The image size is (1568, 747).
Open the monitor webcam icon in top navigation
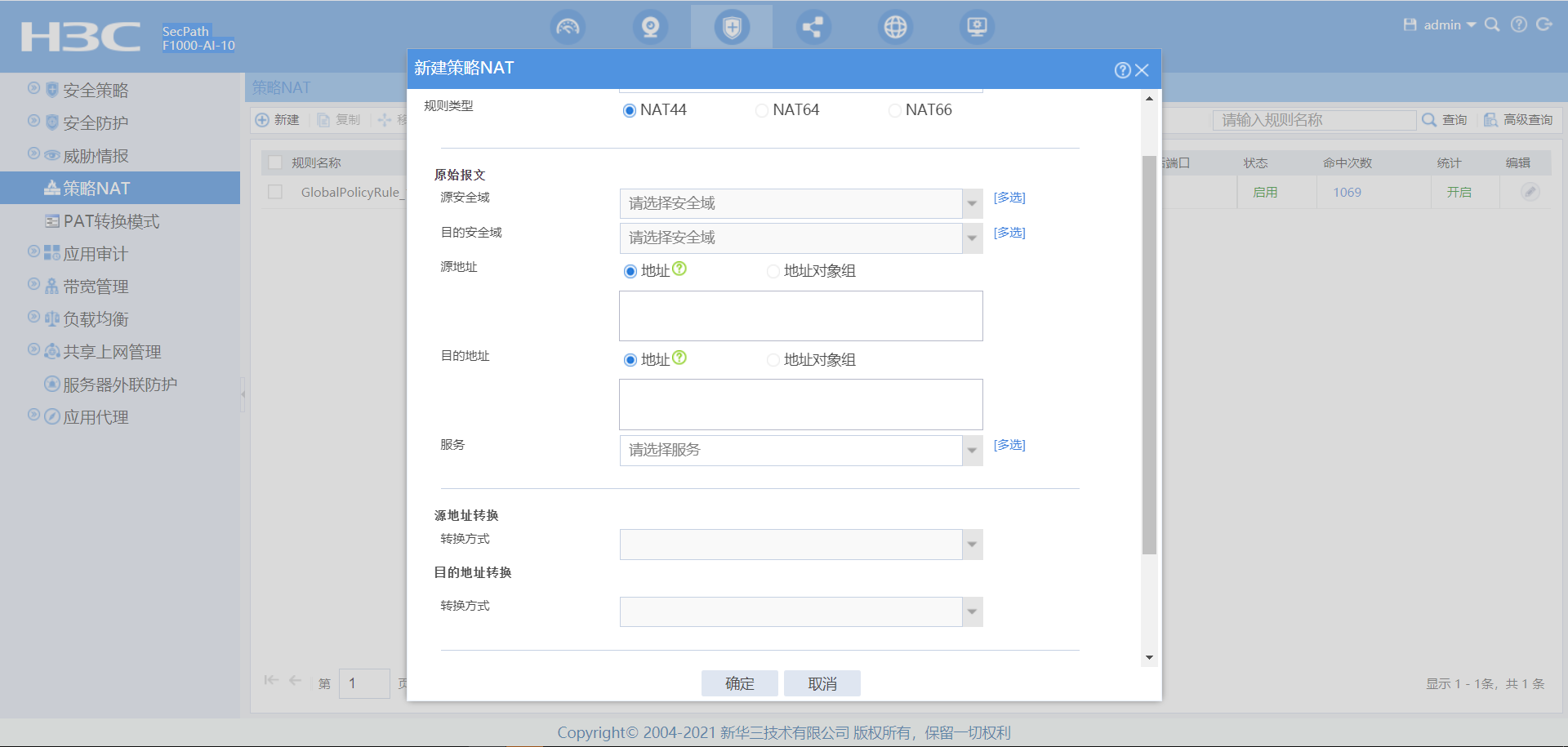pyautogui.click(x=650, y=27)
